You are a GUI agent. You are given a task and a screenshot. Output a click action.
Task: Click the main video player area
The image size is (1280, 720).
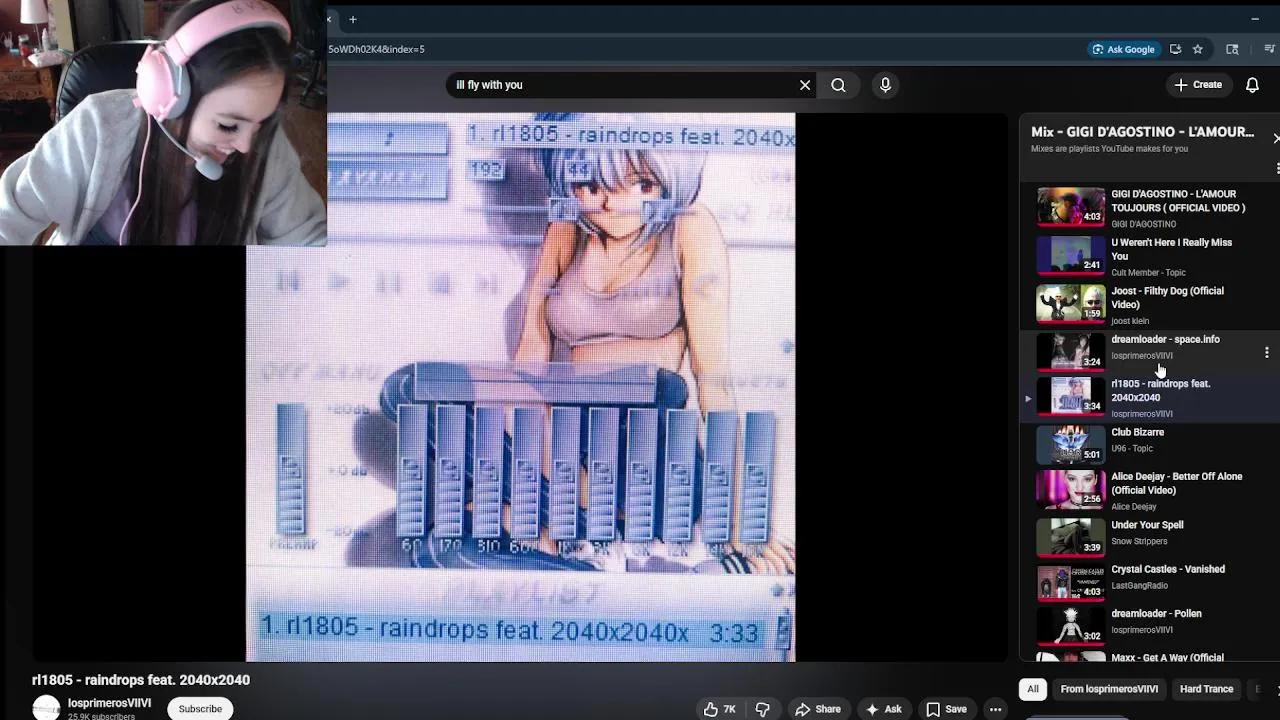[520, 387]
